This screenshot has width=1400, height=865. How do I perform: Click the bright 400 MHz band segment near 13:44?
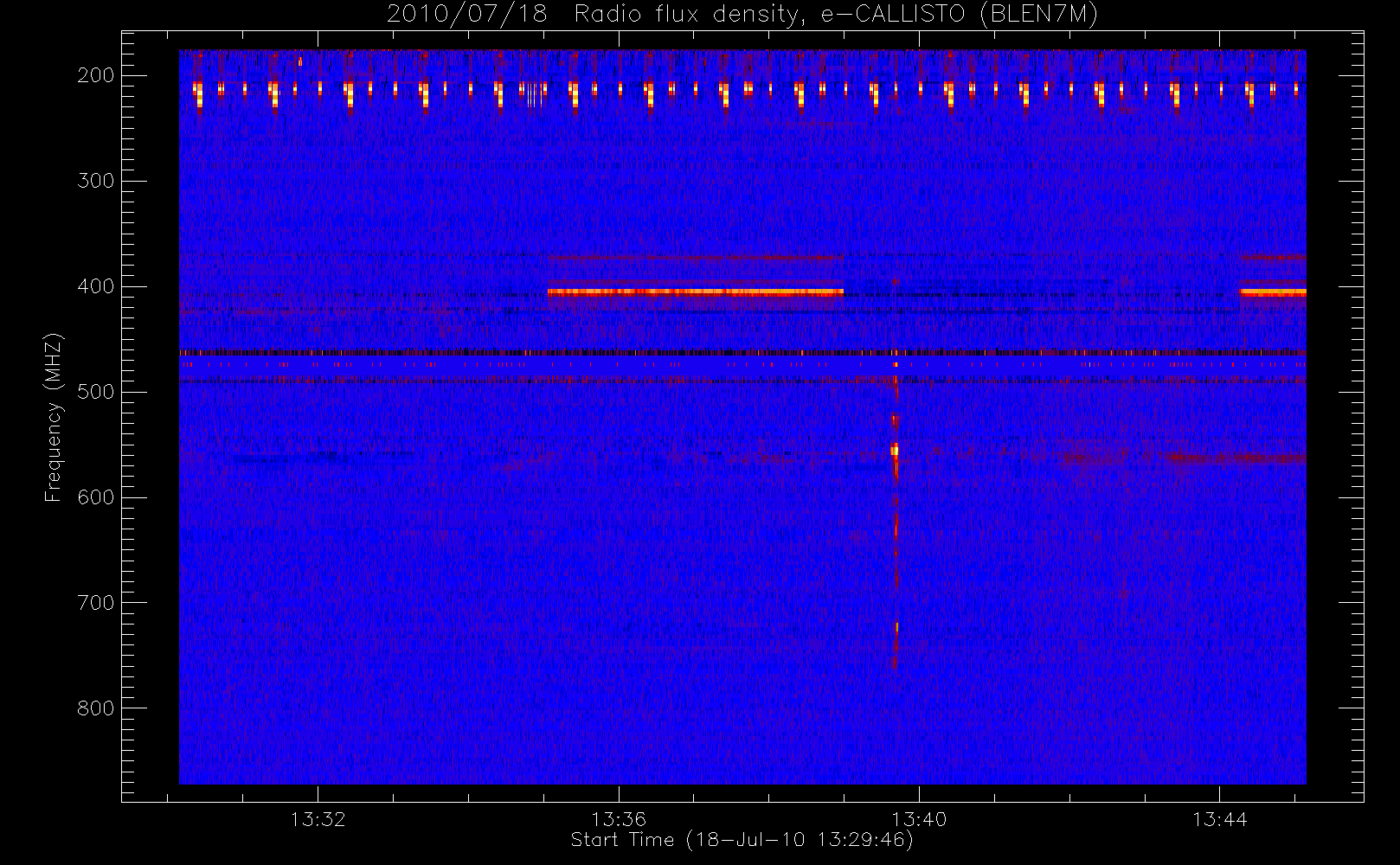click(1273, 292)
